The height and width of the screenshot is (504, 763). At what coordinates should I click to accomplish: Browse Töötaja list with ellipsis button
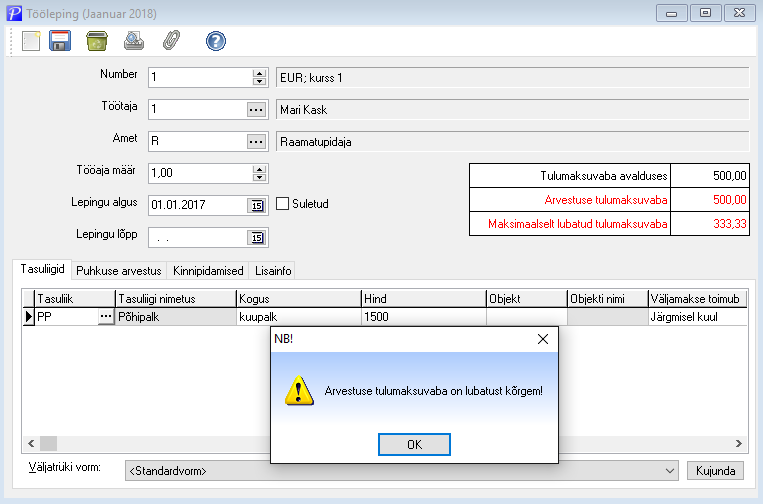(x=256, y=109)
